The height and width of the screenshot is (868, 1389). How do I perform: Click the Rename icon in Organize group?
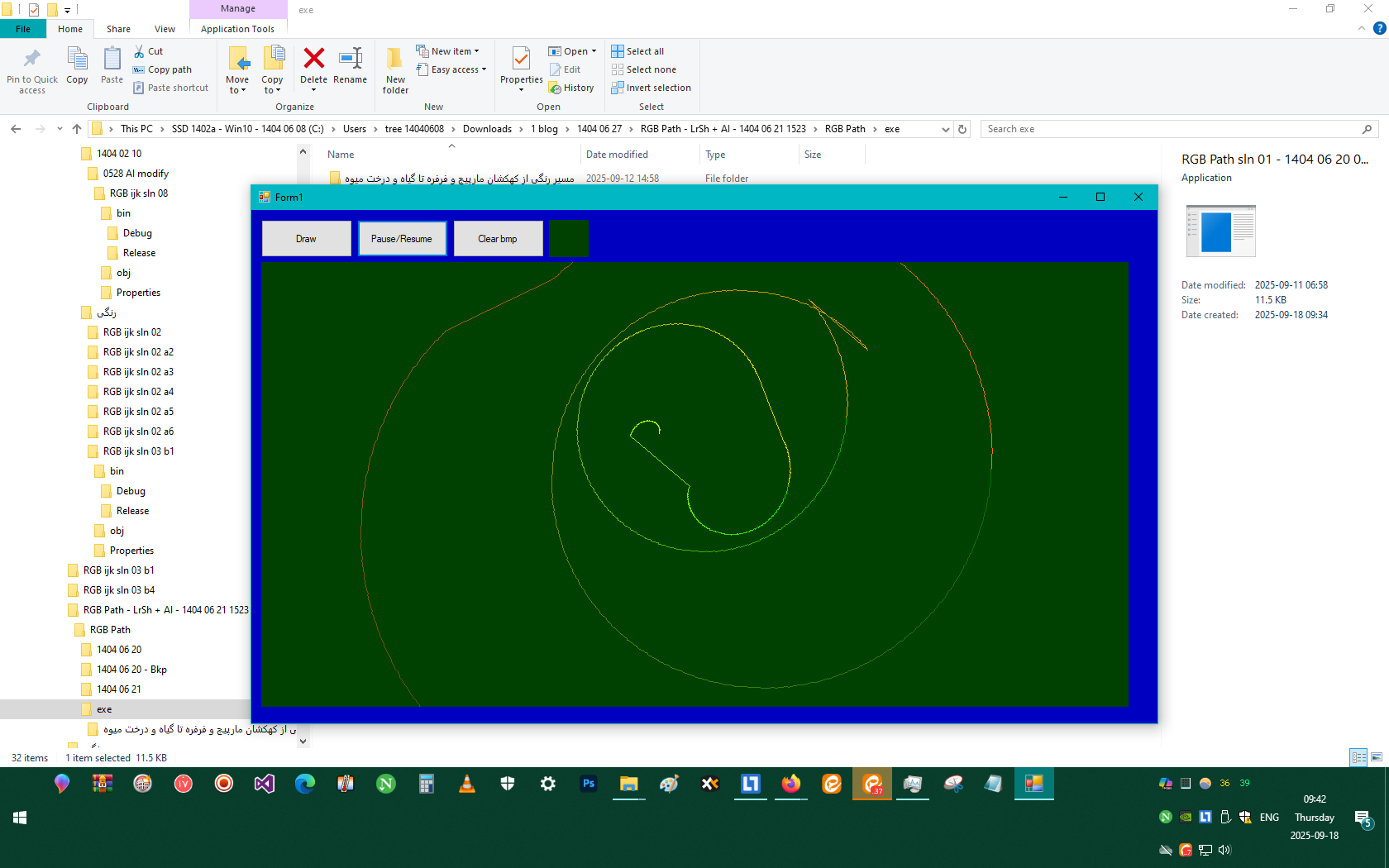[350, 59]
